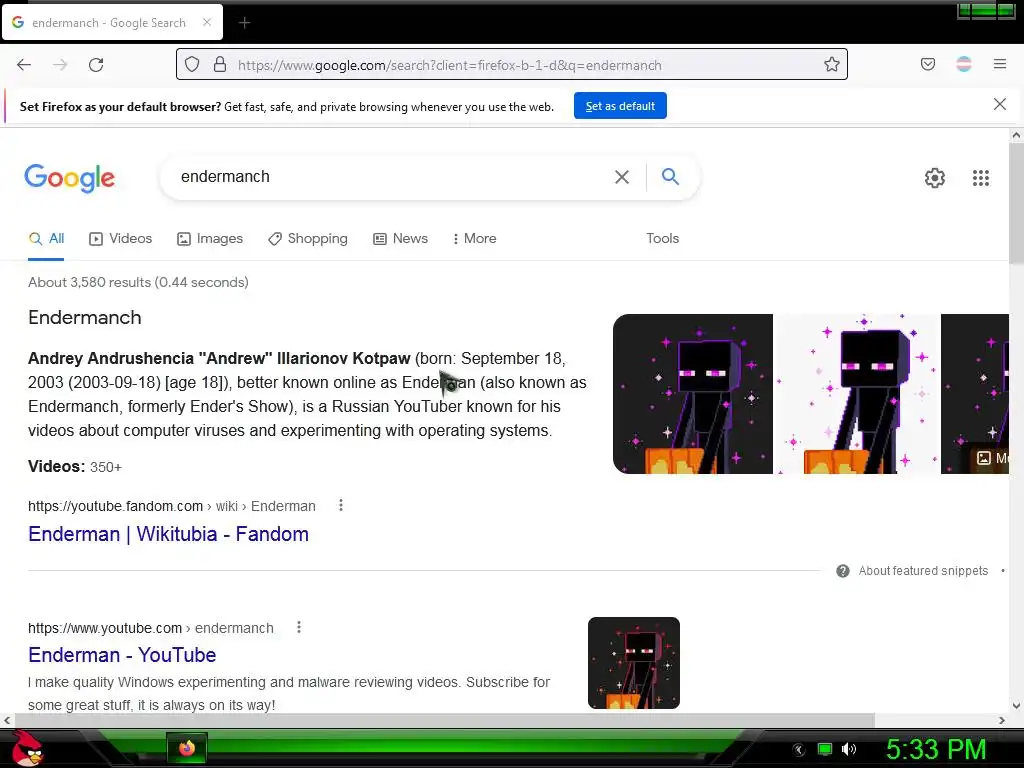Viewport: 1024px width, 768px height.
Task: Close the endermanch Google Search tab
Action: 206,22
